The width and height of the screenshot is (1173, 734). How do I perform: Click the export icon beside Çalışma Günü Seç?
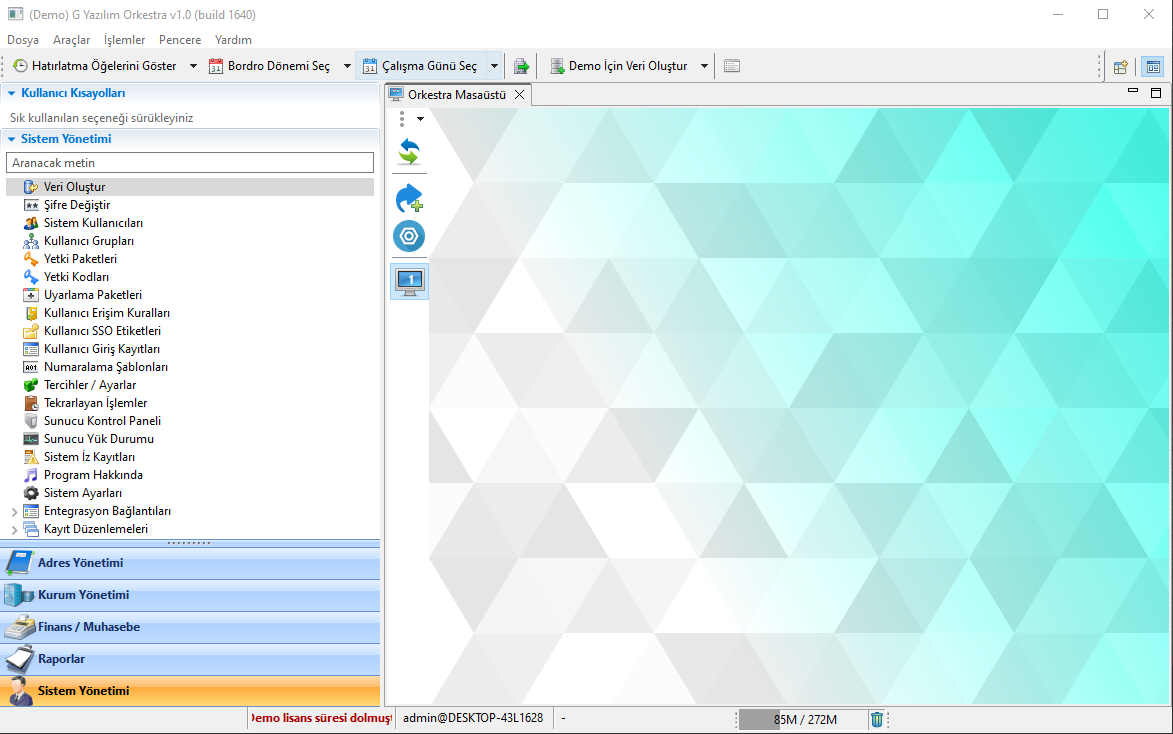pyautogui.click(x=521, y=66)
